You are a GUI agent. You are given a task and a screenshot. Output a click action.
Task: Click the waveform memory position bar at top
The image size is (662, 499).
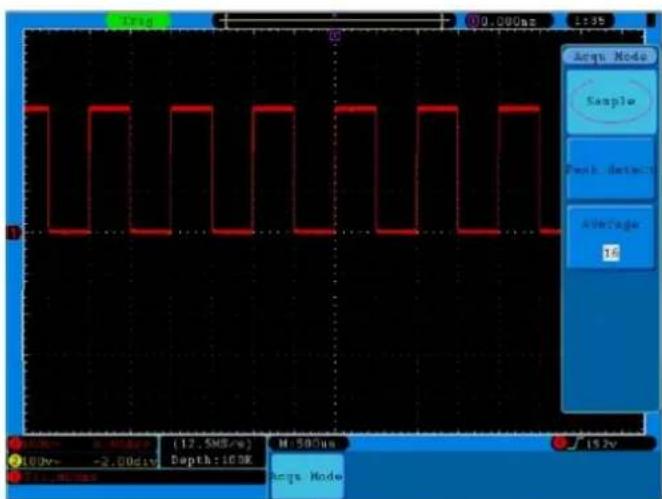[x=334, y=21]
